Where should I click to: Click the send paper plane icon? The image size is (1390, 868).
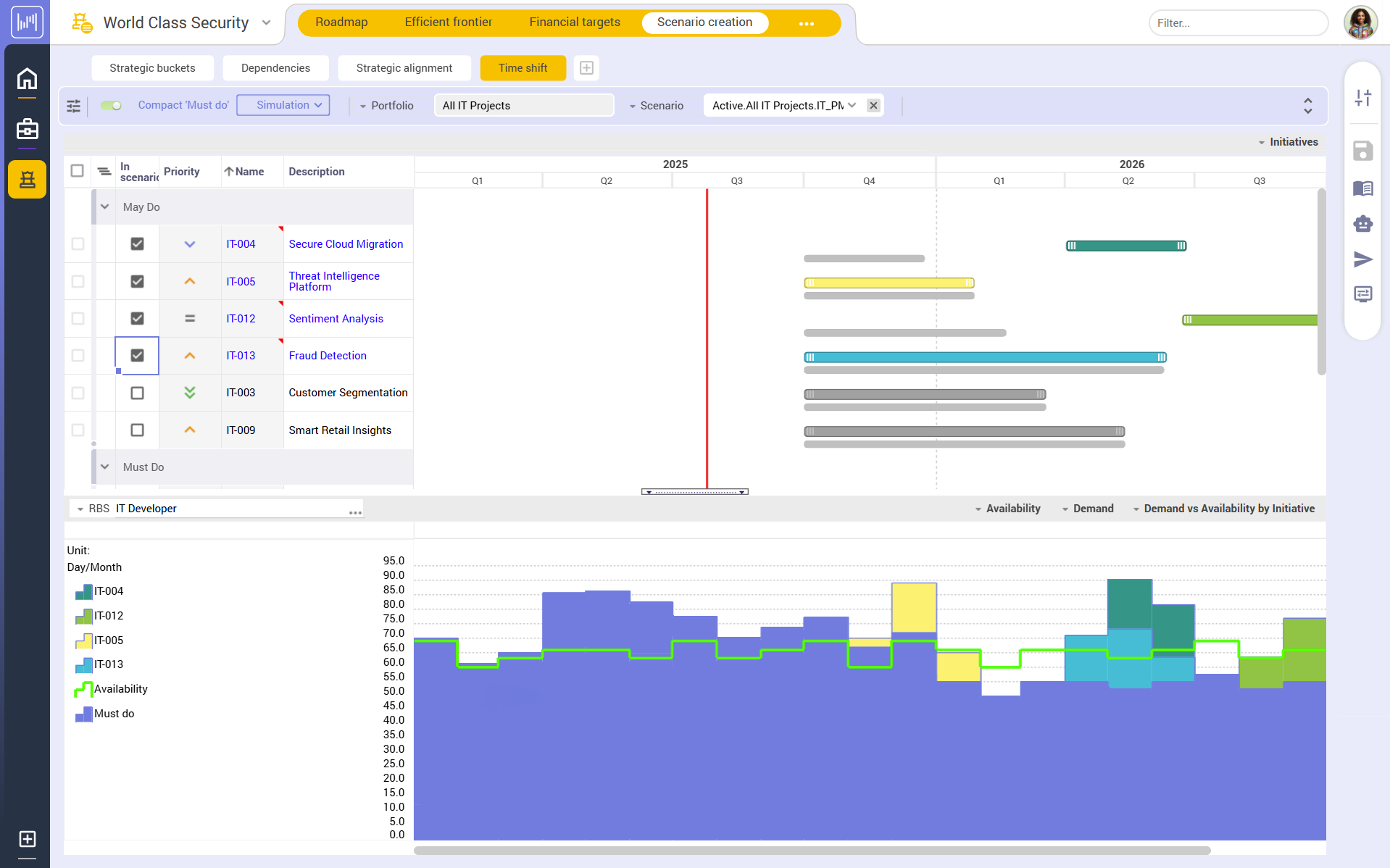tap(1362, 259)
